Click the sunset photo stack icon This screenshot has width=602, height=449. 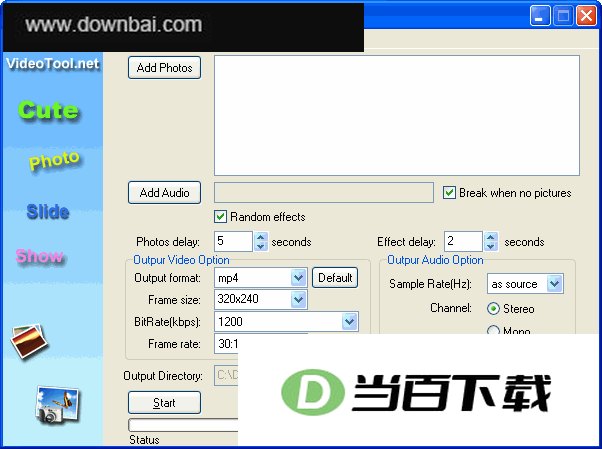point(29,340)
